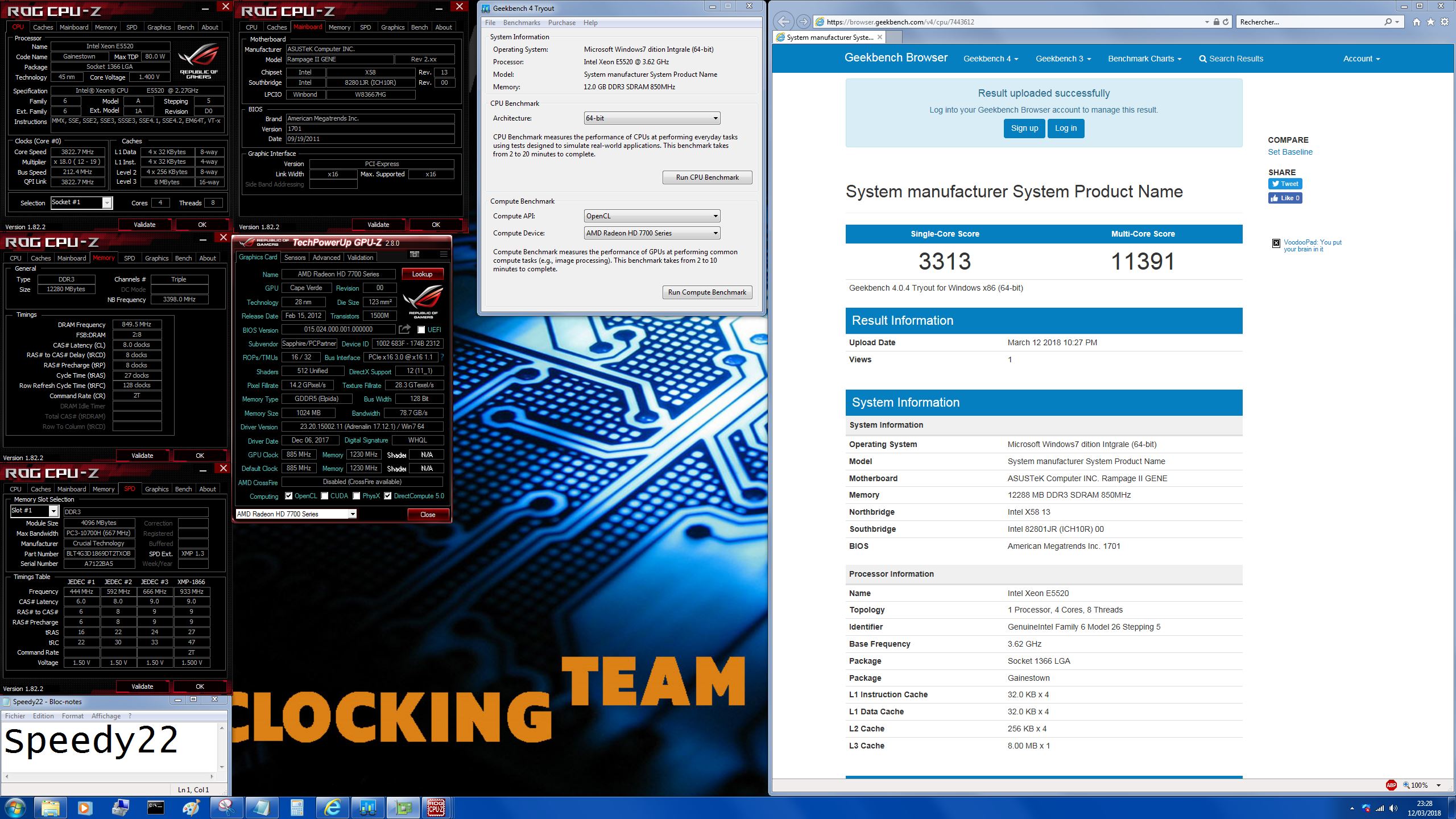1456x819 pixels.
Task: Open File Explorer from the taskbar
Action: click(x=50, y=808)
